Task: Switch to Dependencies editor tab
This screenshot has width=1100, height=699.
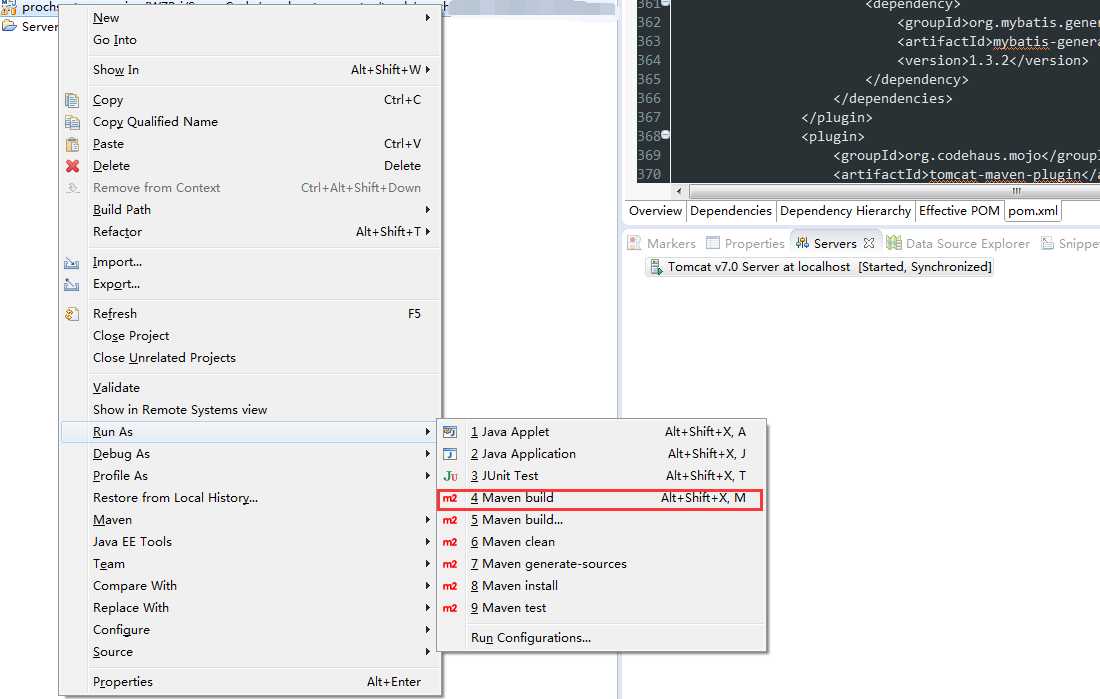Action: [x=730, y=211]
